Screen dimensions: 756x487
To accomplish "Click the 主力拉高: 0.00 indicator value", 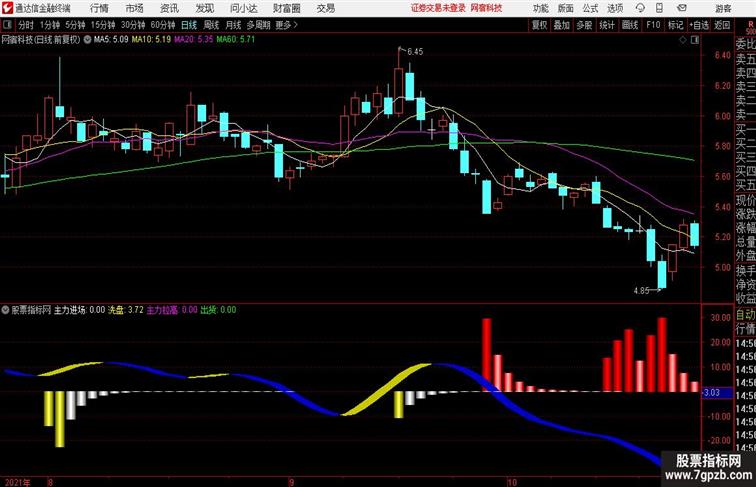I will point(172,310).
